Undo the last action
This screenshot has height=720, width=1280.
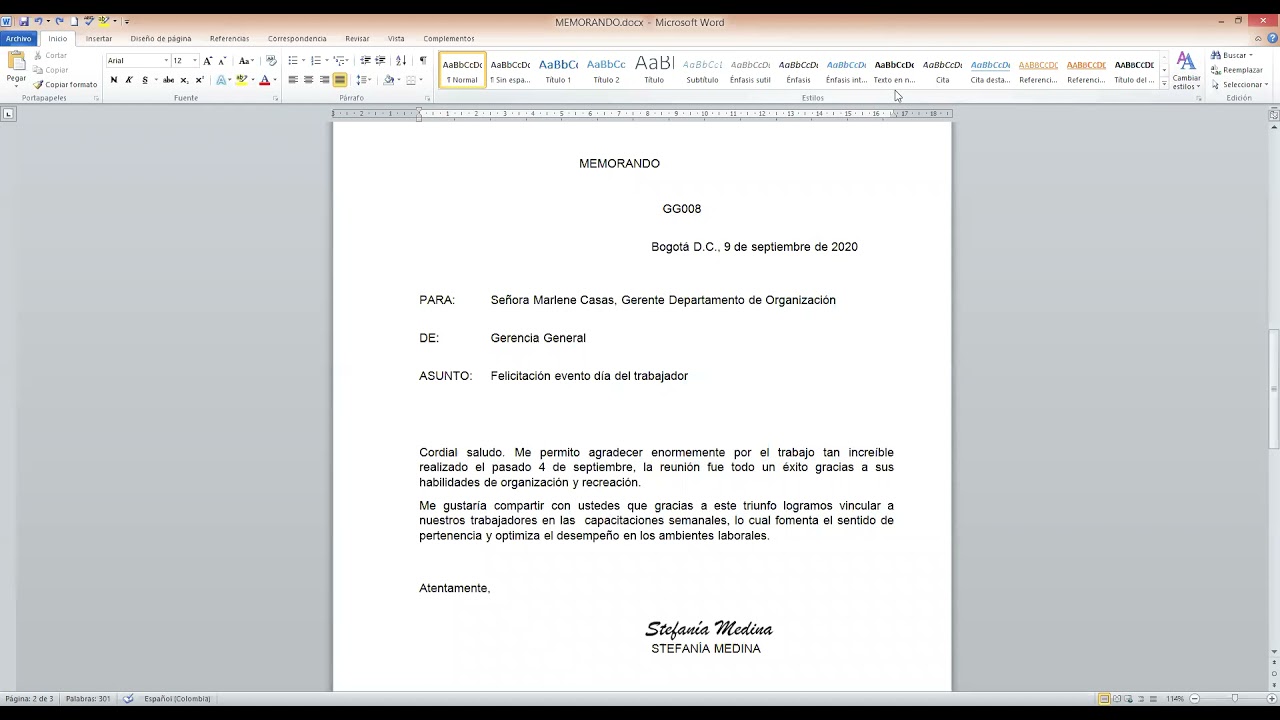(x=38, y=21)
